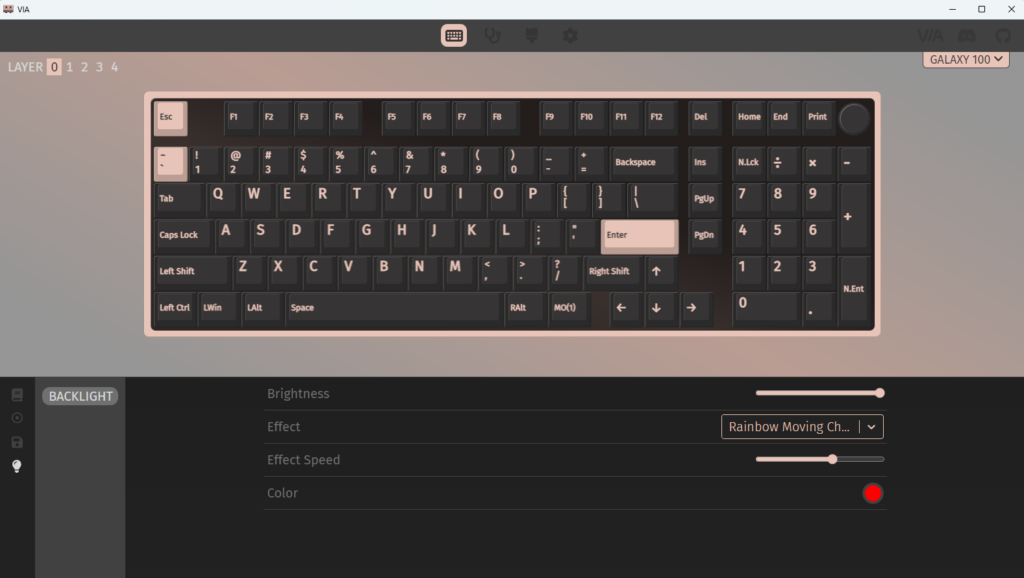Image resolution: width=1024 pixels, height=578 pixels.
Task: Expand the Effect dropdown showing Rainbow Moving
Action: (802, 427)
